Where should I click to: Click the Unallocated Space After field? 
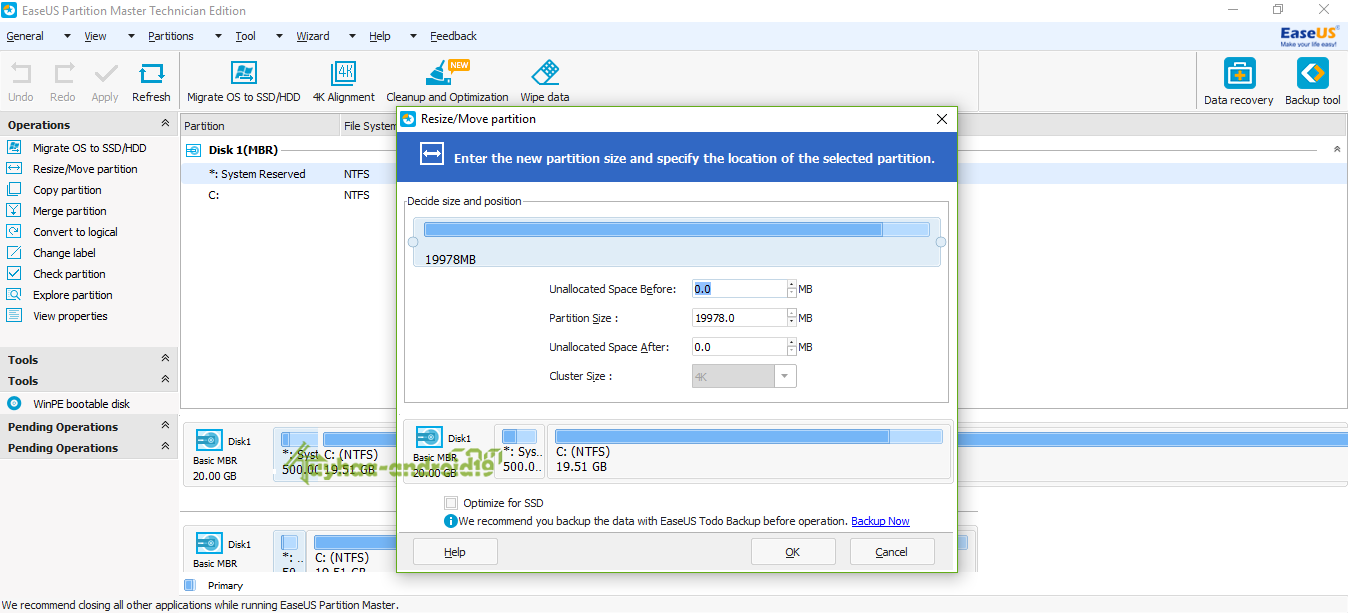[x=739, y=347]
